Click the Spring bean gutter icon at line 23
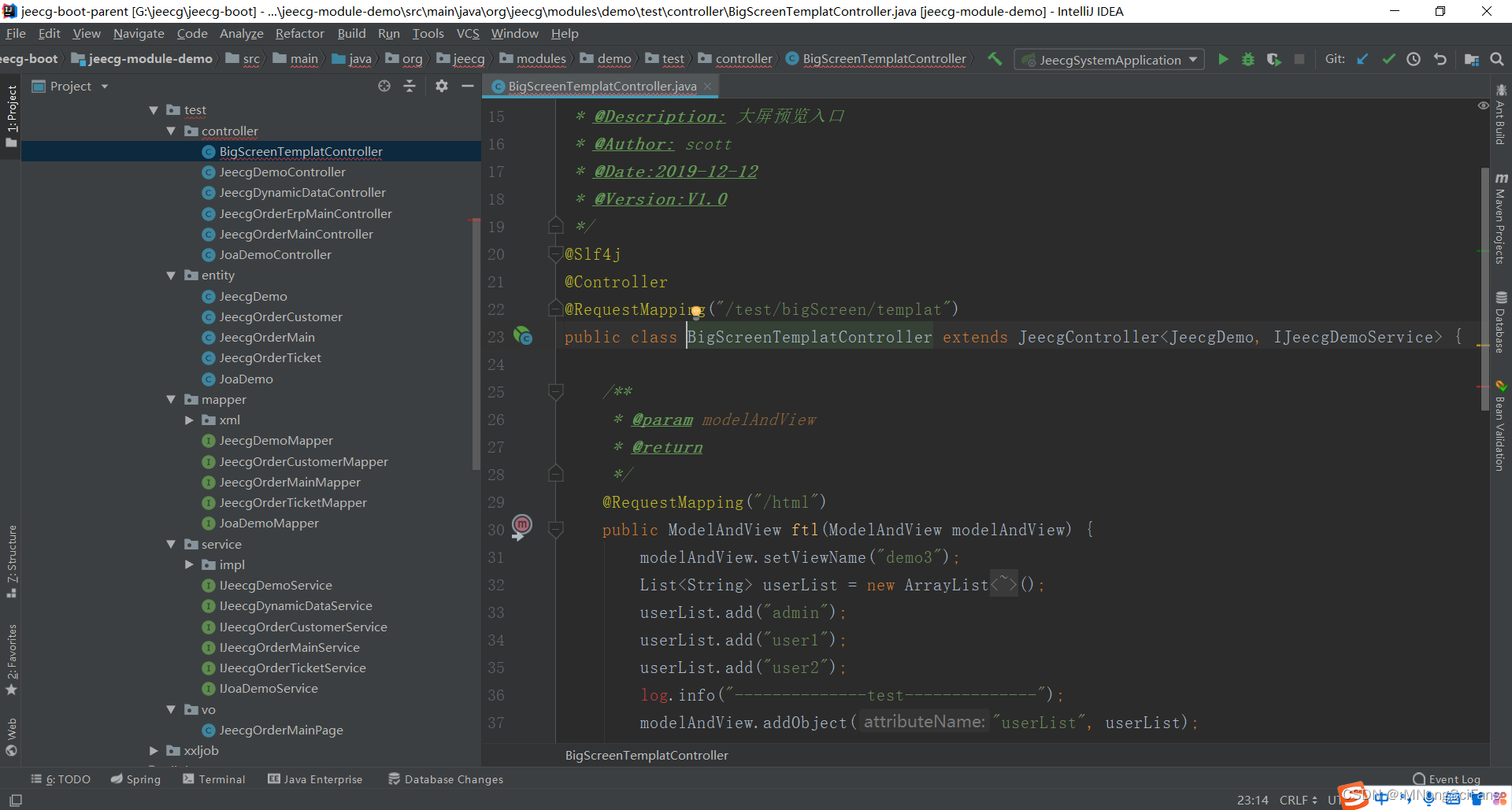Viewport: 1512px width, 810px height. 523,336
